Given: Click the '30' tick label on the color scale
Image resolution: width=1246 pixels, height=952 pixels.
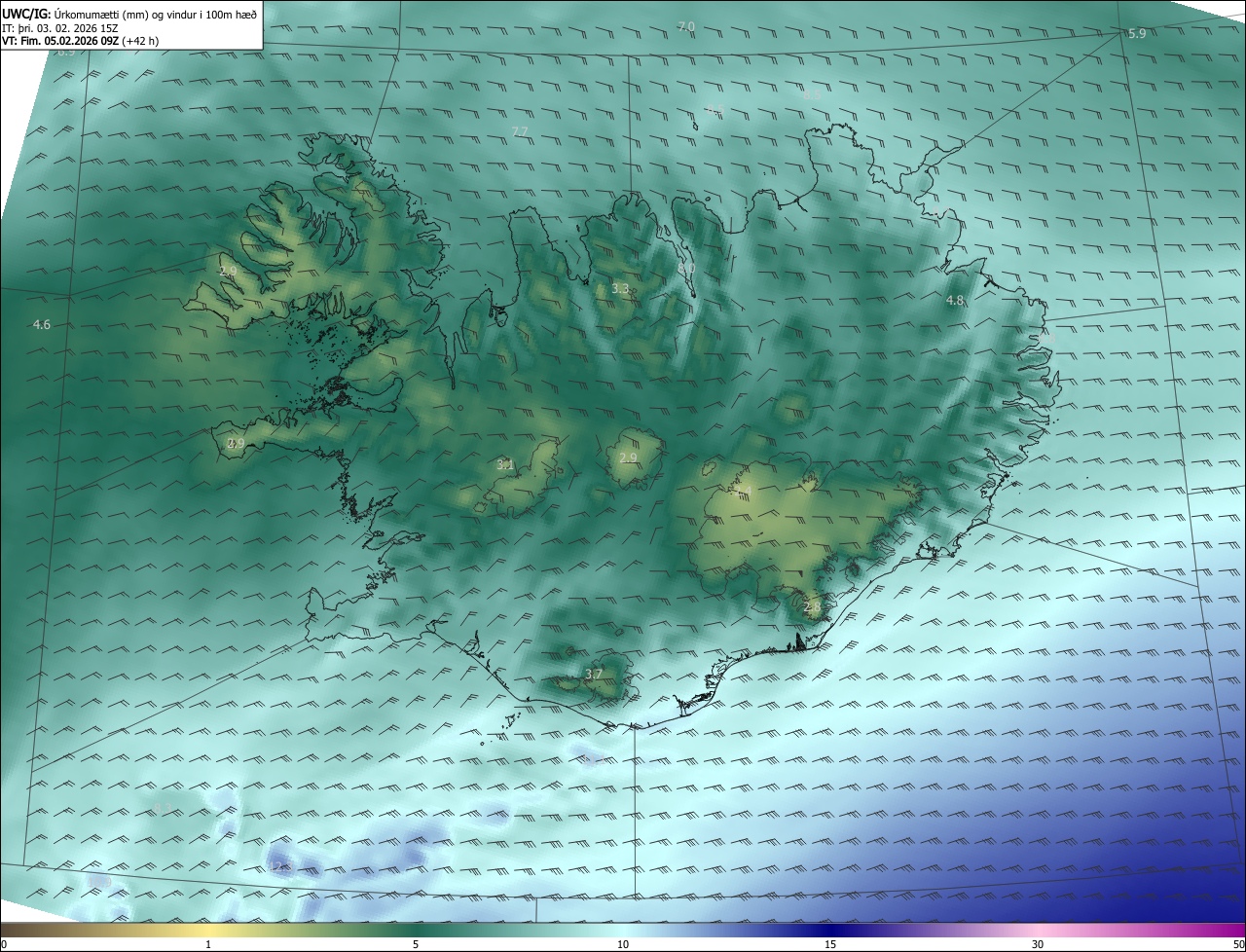Looking at the screenshot, I should (x=1038, y=944).
